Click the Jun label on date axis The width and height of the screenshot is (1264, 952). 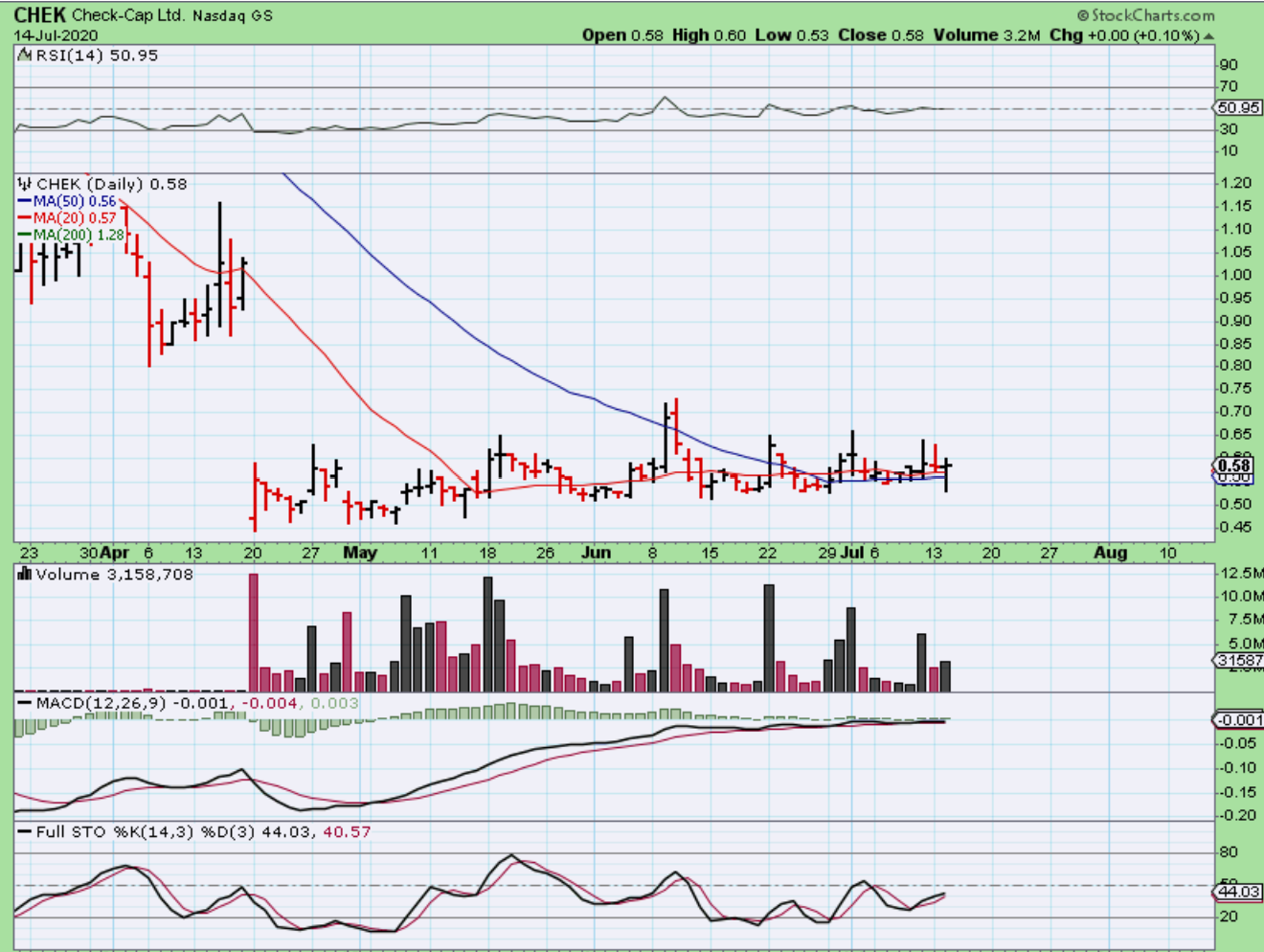coord(596,553)
